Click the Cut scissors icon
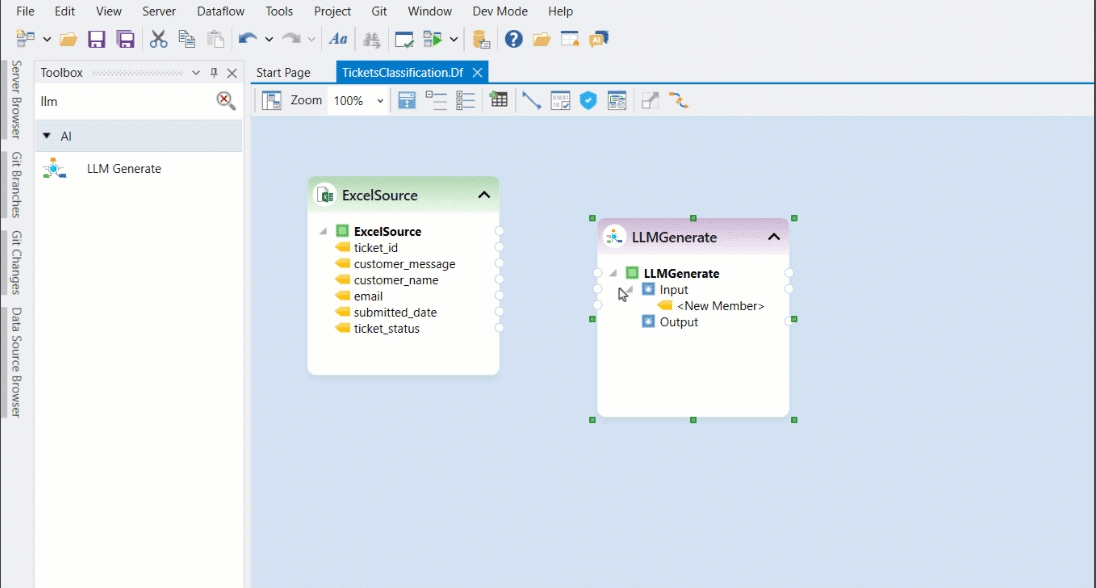This screenshot has width=1096, height=588. pos(158,39)
